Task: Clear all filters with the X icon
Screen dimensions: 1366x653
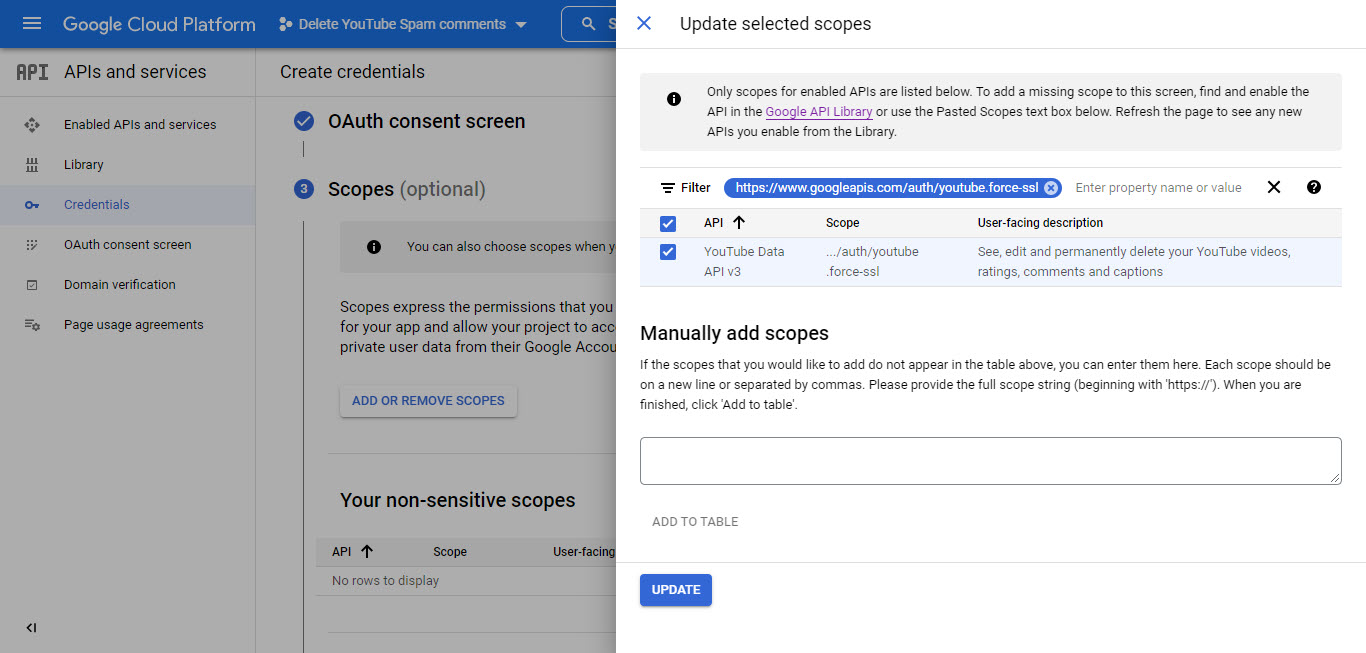Action: coord(1274,187)
